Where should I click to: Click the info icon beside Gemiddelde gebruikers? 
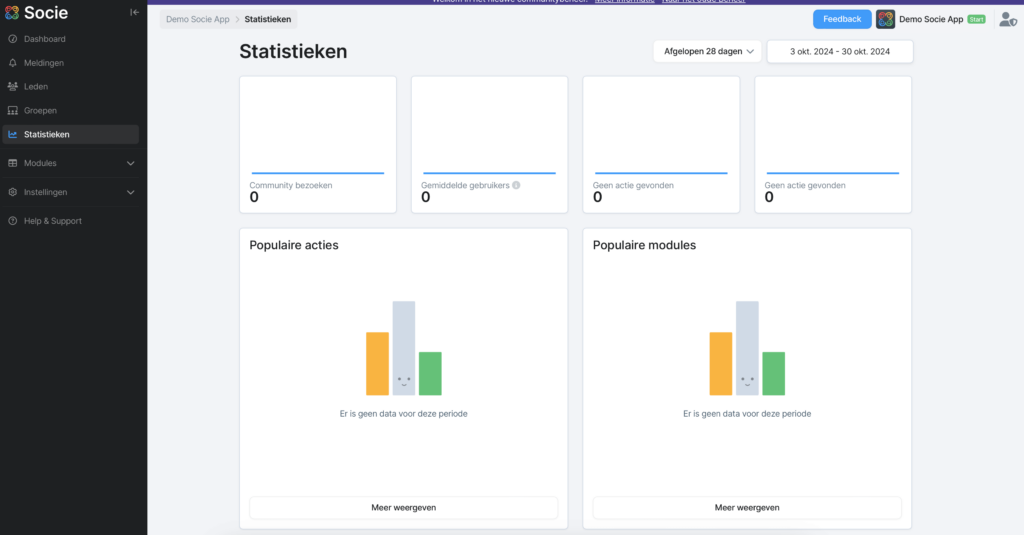[516, 185]
